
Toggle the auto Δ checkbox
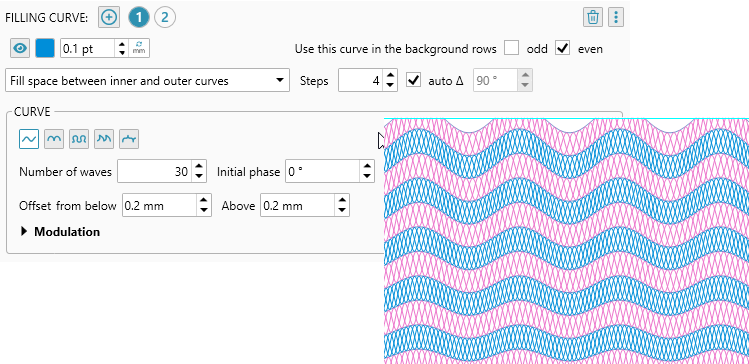[413, 80]
